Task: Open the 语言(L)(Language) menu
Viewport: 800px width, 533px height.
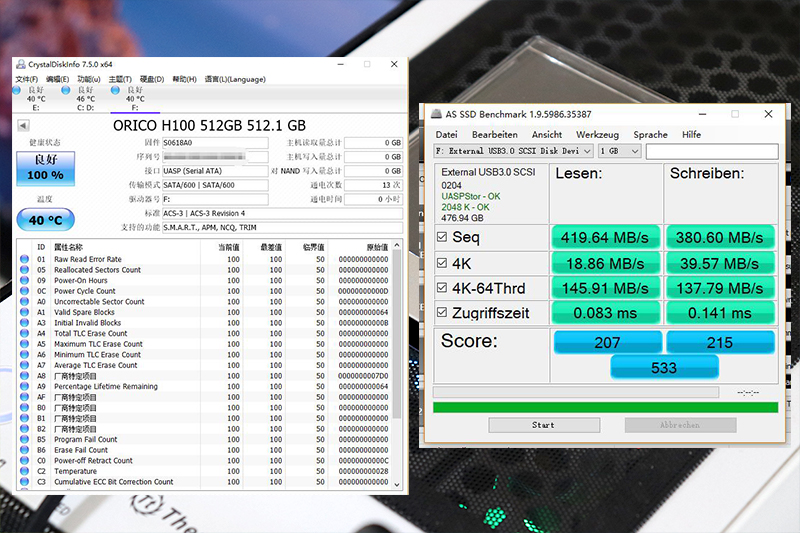Action: click(235, 79)
